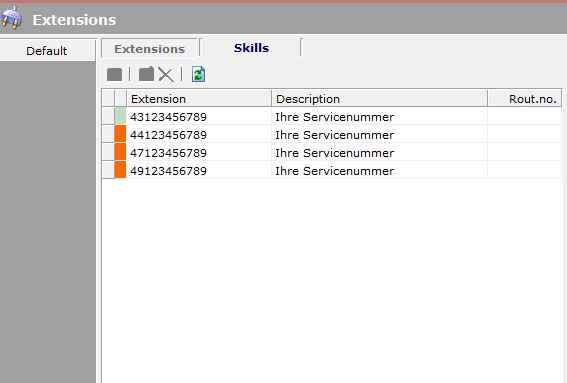This screenshot has width=567, height=383.
Task: Sort by the Description column header
Action: coord(379,99)
